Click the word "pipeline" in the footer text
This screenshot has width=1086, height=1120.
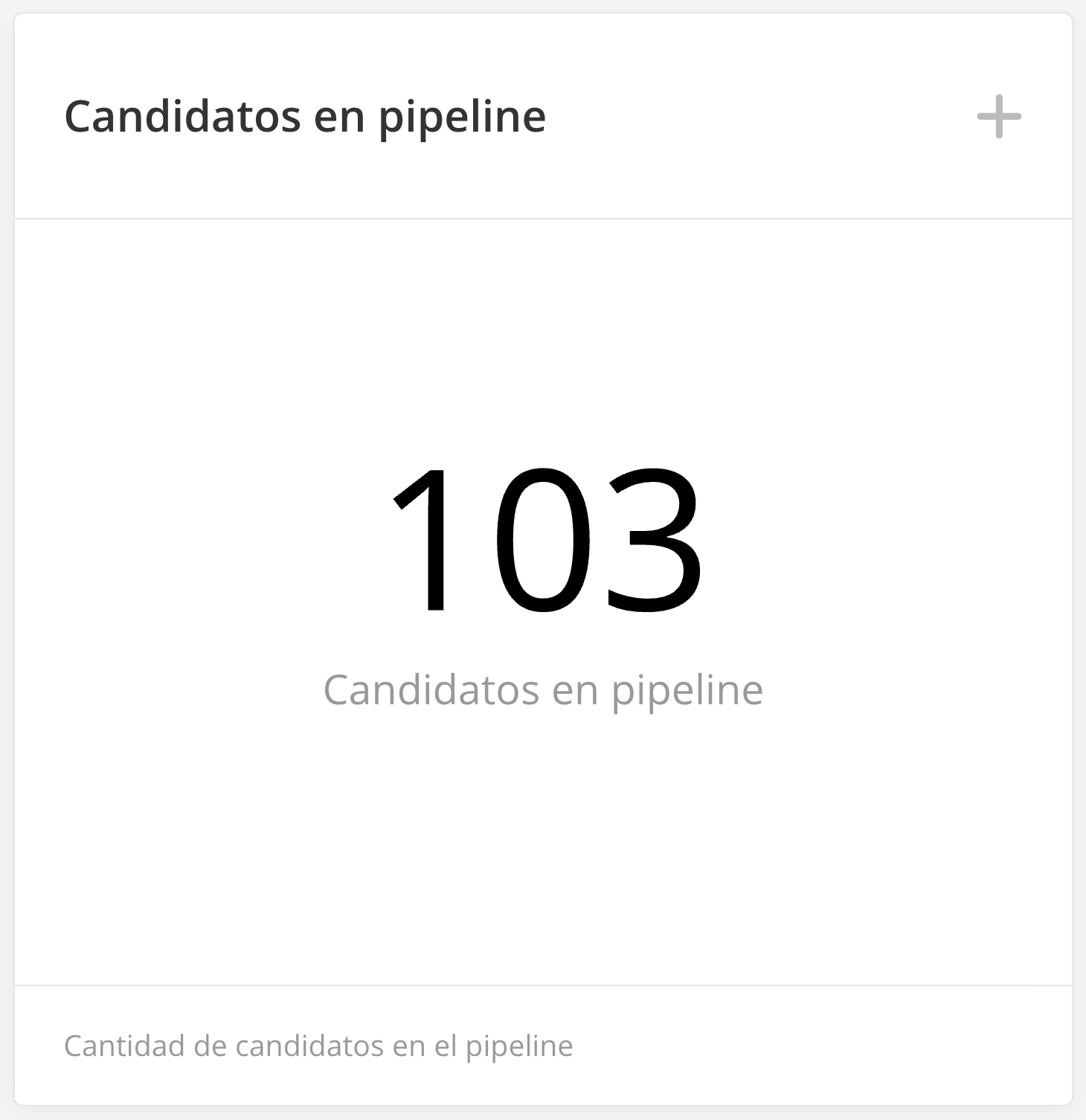pyautogui.click(x=519, y=1047)
